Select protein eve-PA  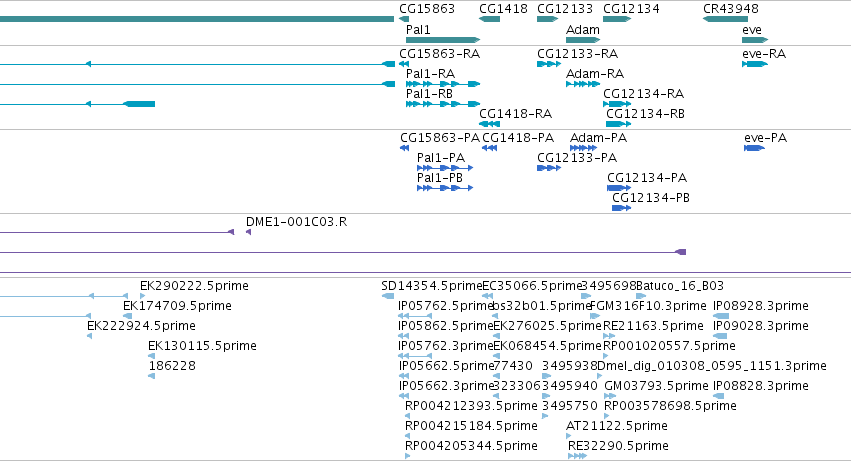tap(765, 138)
